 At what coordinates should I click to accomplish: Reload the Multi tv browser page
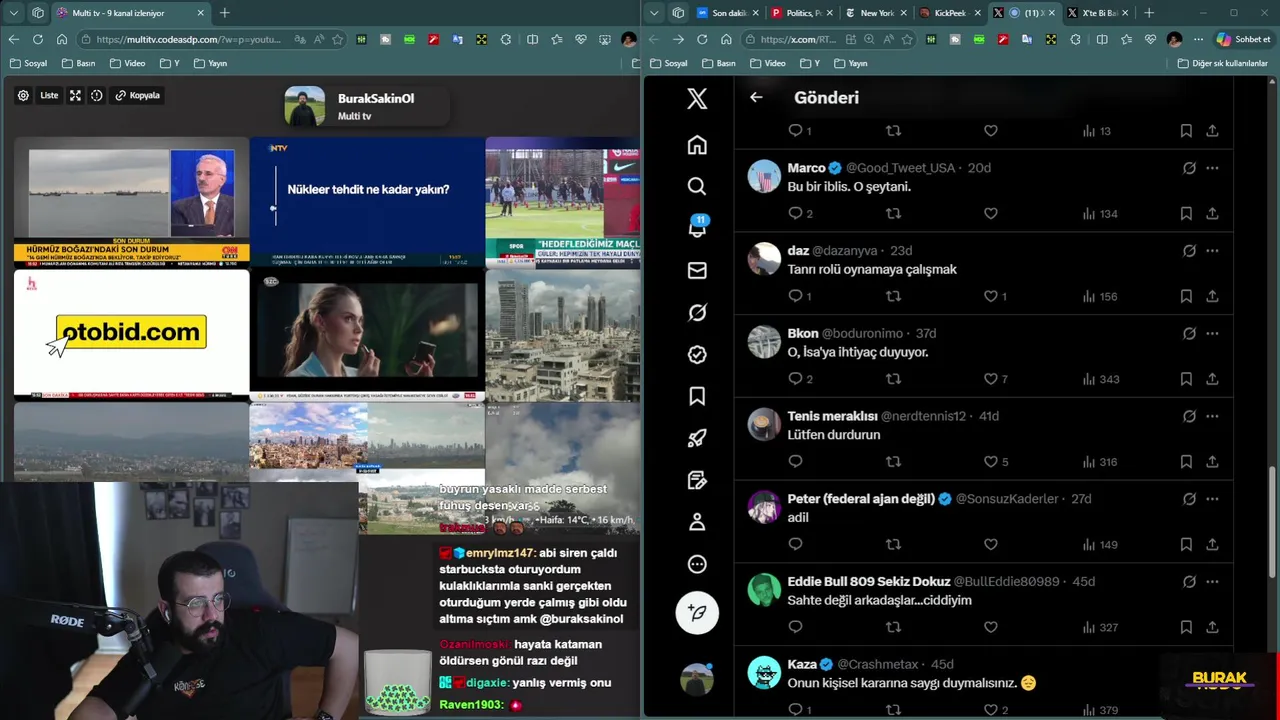point(38,39)
